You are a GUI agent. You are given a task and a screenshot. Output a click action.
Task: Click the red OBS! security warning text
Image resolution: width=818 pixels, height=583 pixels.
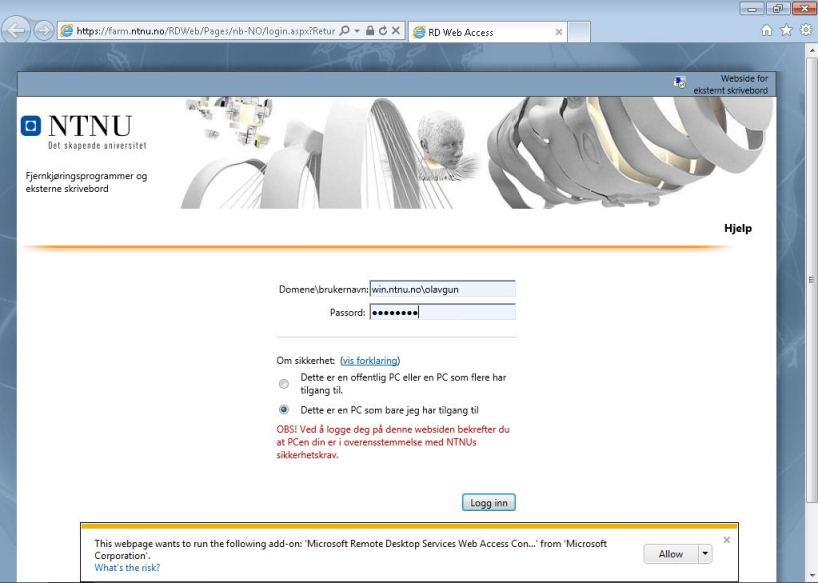(393, 442)
